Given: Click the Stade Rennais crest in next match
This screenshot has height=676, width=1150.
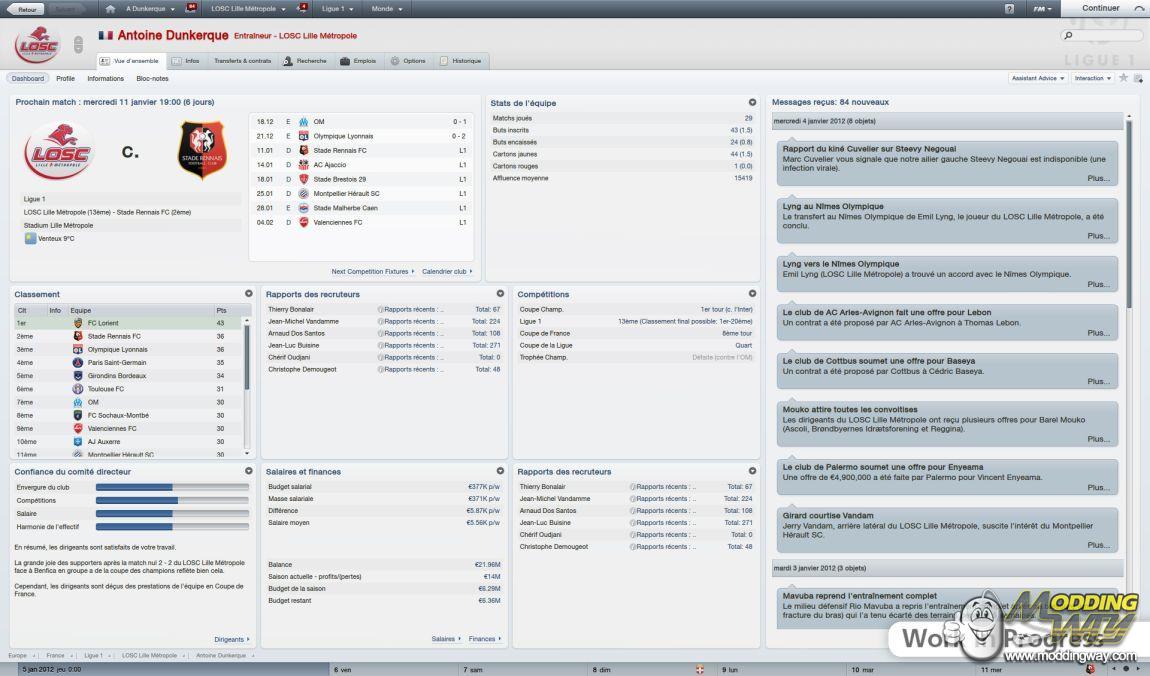Looking at the screenshot, I should tap(202, 151).
